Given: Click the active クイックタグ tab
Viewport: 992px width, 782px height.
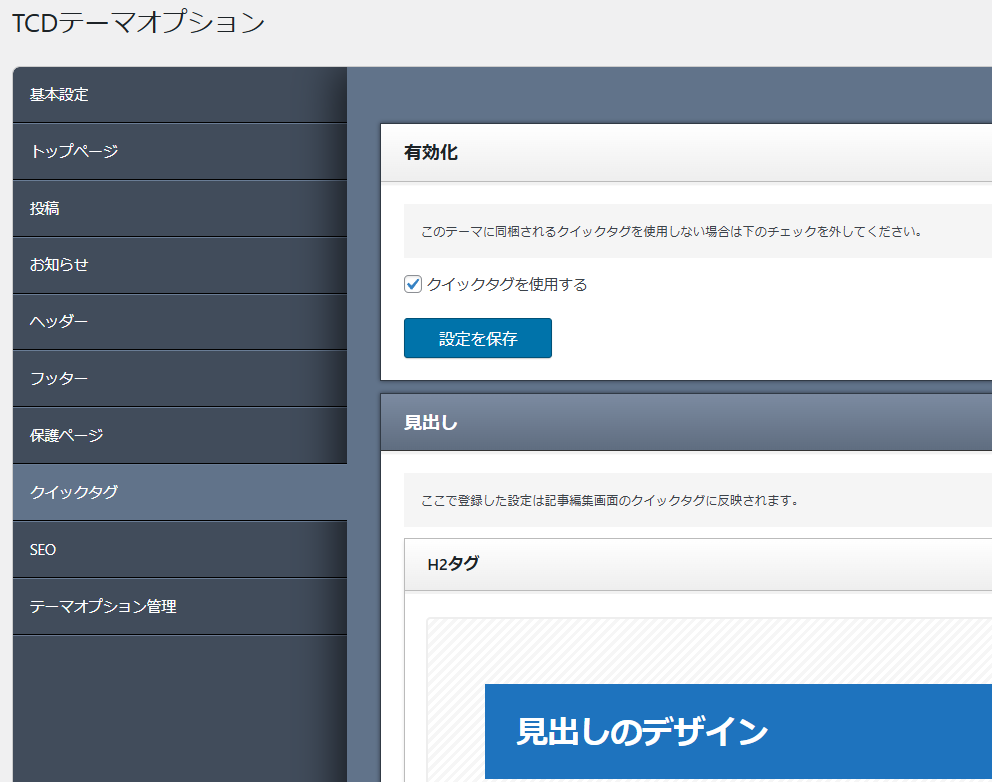Looking at the screenshot, I should pyautogui.click(x=180, y=492).
